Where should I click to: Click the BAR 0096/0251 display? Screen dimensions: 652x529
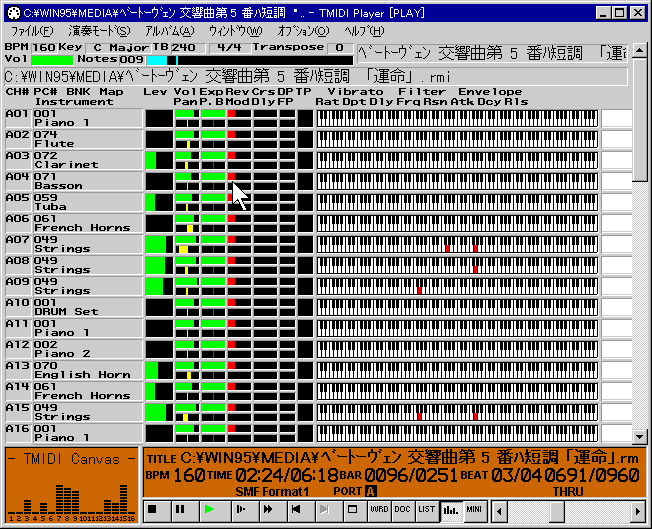coord(399,475)
